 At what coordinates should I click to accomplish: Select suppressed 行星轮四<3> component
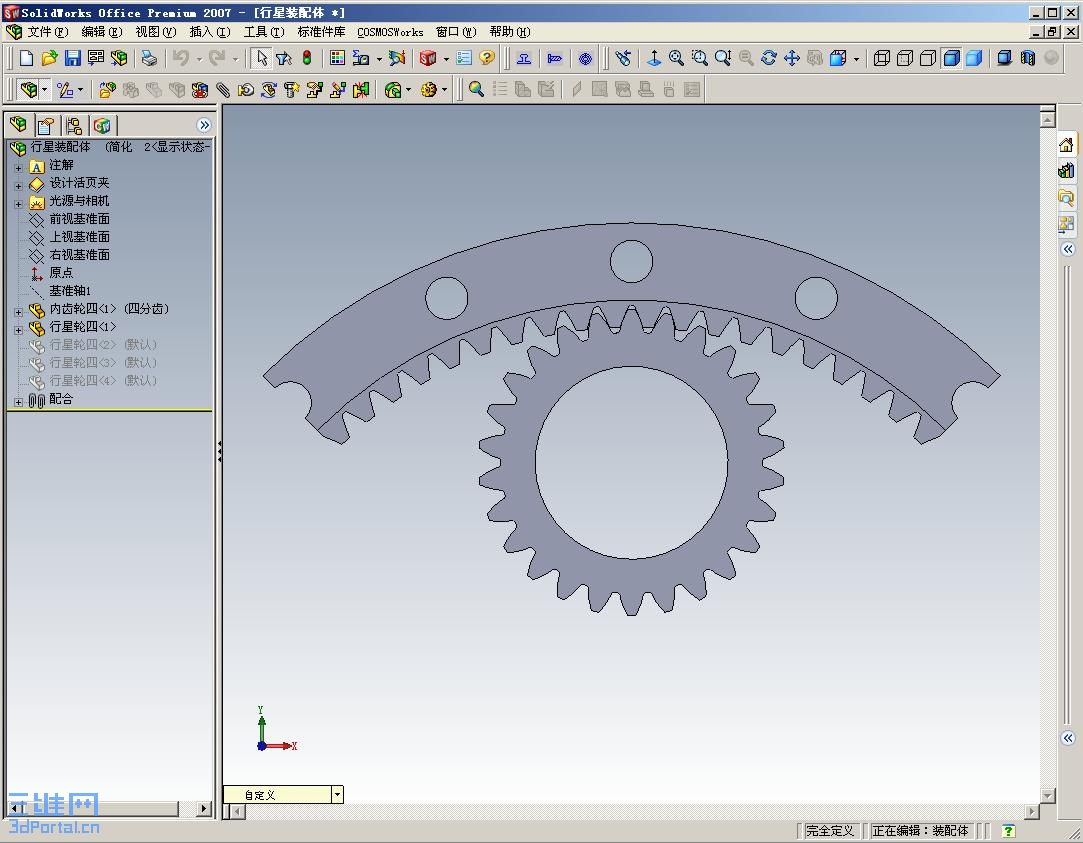pyautogui.click(x=103, y=362)
